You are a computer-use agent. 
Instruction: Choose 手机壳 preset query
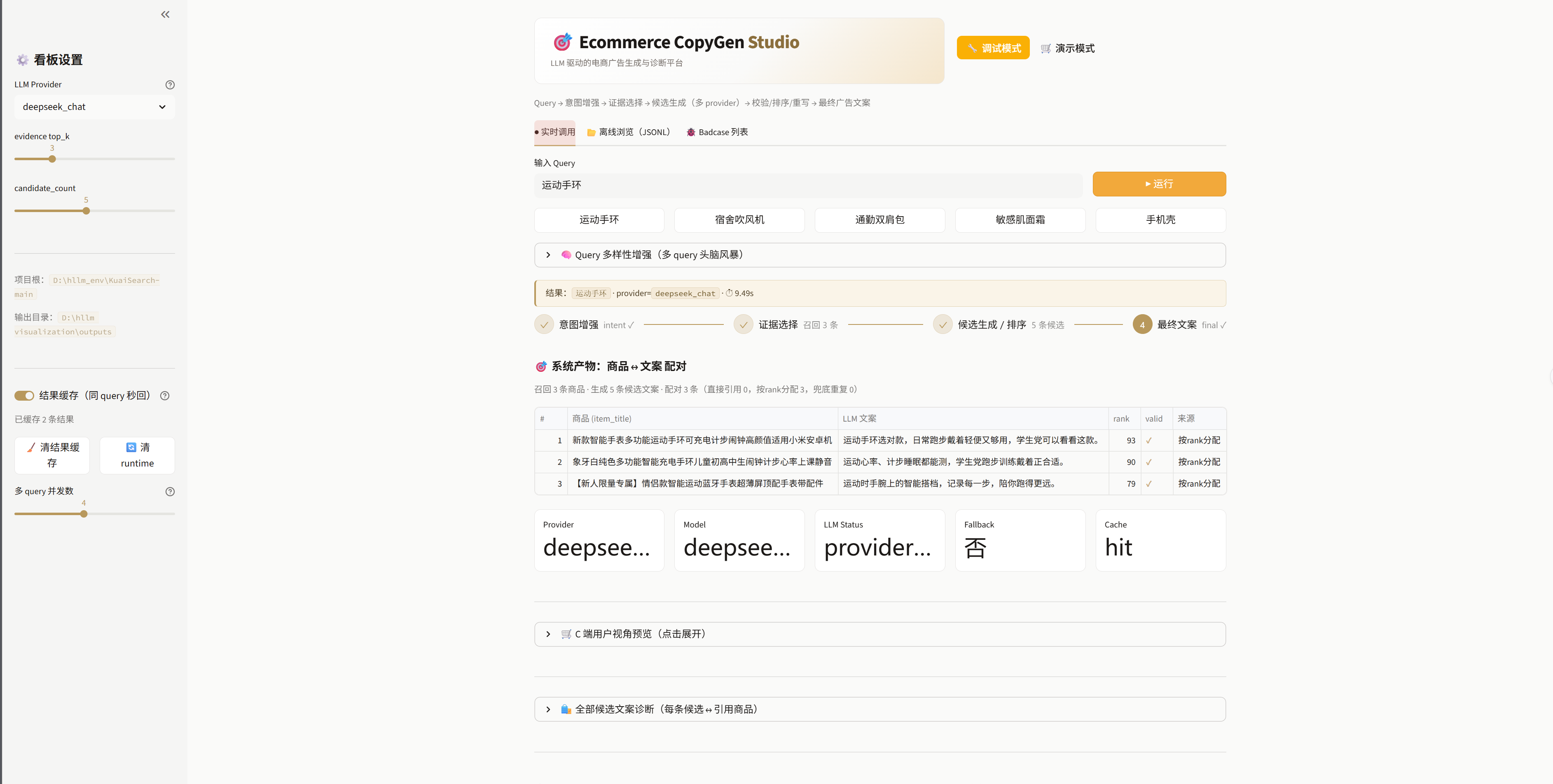1160,220
